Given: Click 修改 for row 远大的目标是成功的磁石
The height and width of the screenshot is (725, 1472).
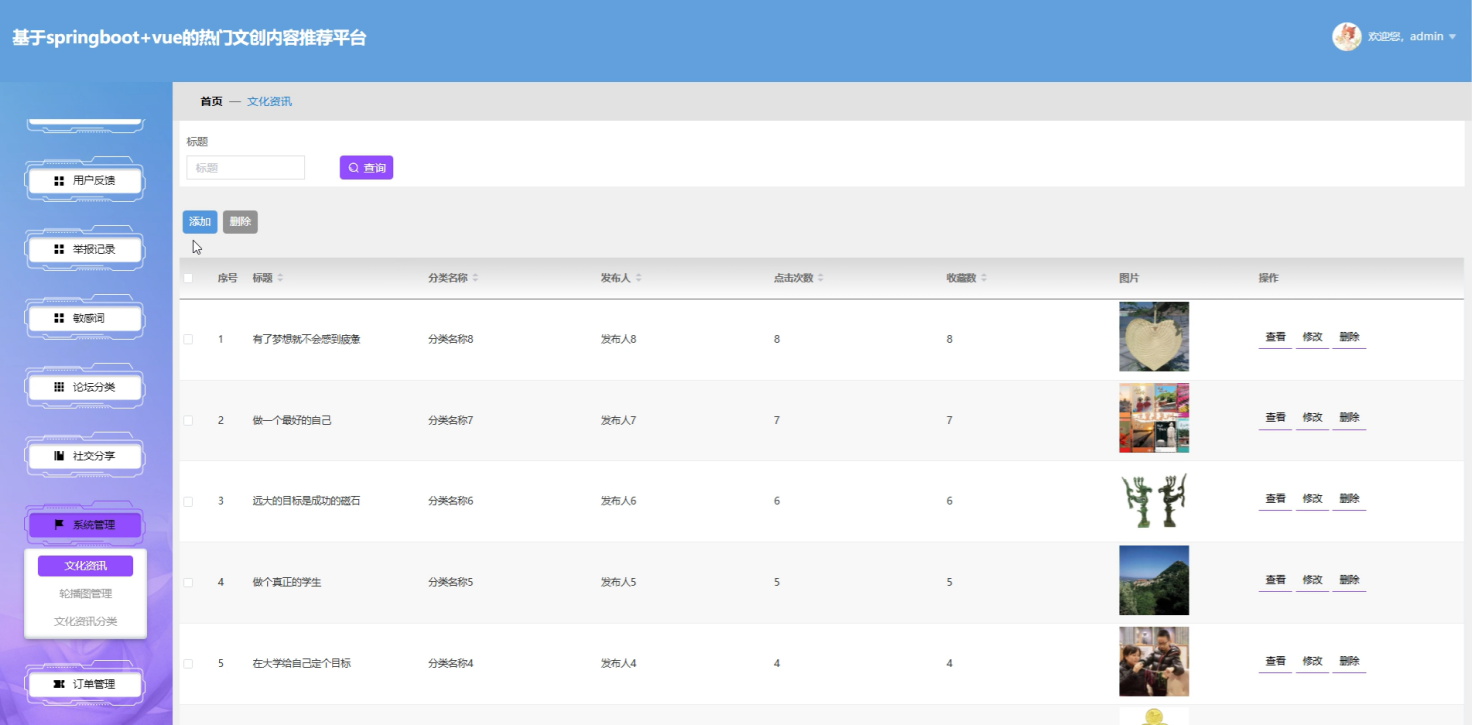Looking at the screenshot, I should 1312,499.
